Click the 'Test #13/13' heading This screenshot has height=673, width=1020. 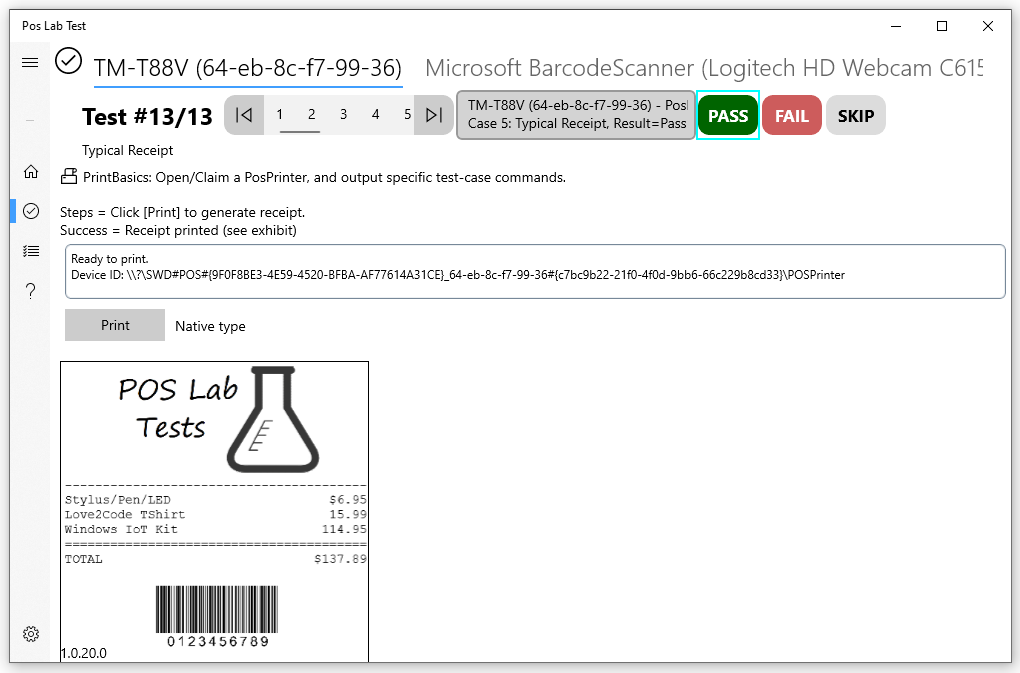[147, 117]
